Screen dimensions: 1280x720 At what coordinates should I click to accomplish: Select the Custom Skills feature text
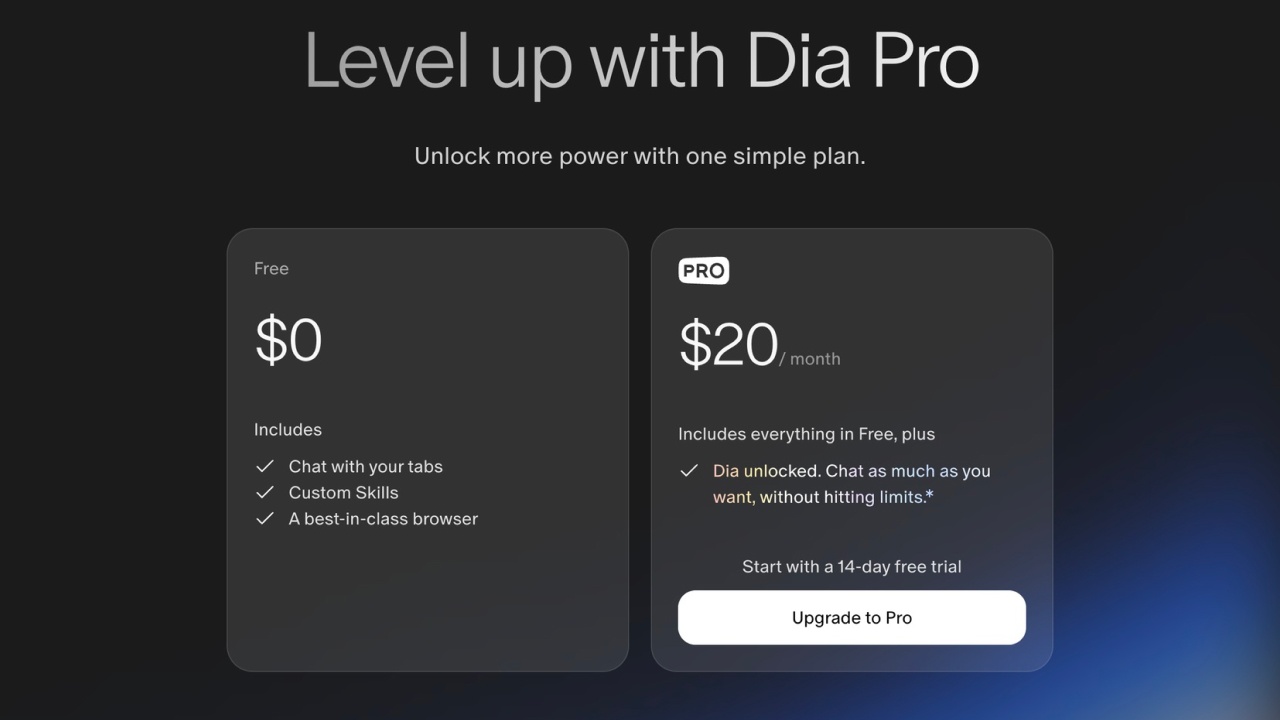(343, 492)
